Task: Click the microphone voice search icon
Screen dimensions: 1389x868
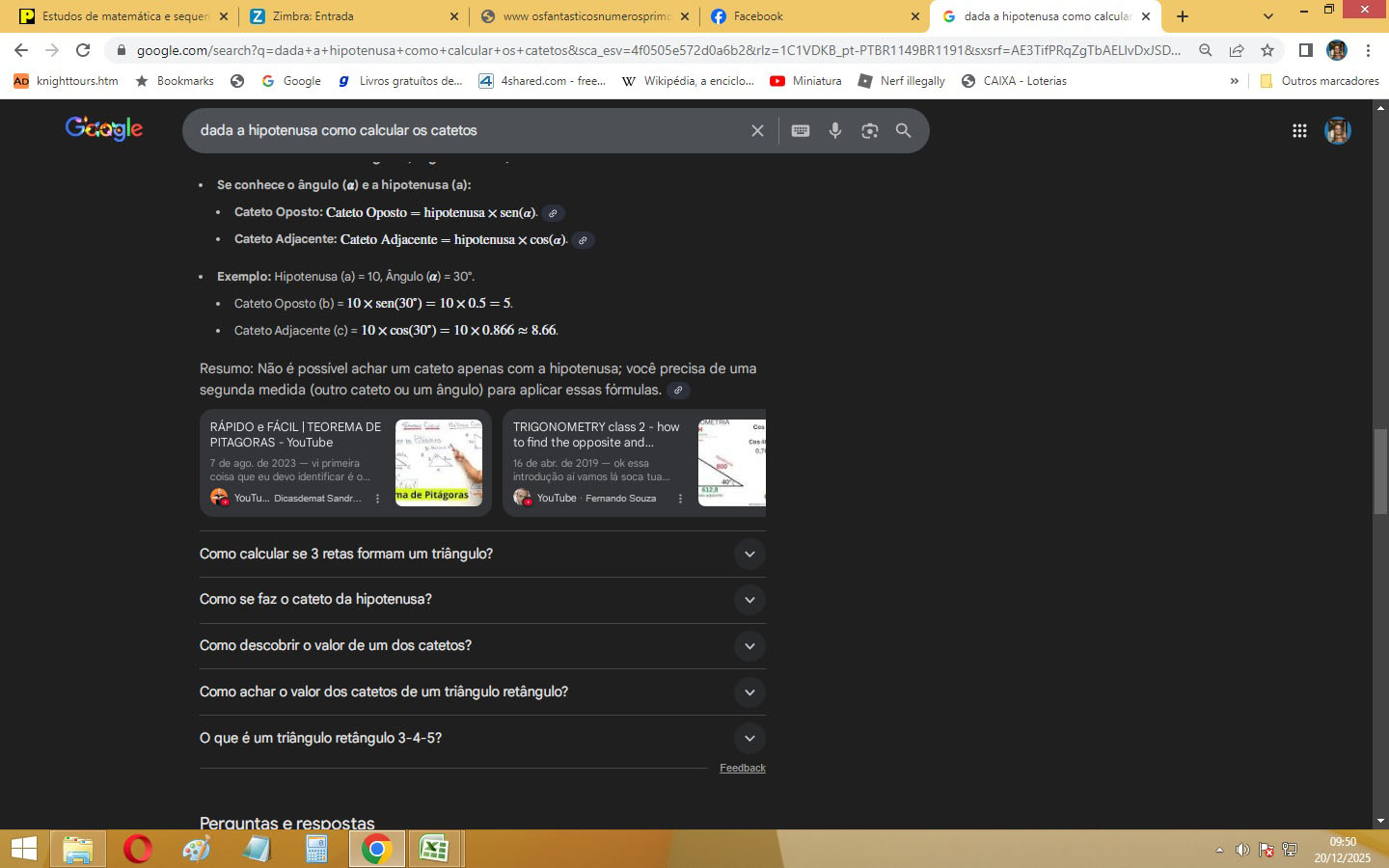Action: pyautogui.click(x=835, y=130)
